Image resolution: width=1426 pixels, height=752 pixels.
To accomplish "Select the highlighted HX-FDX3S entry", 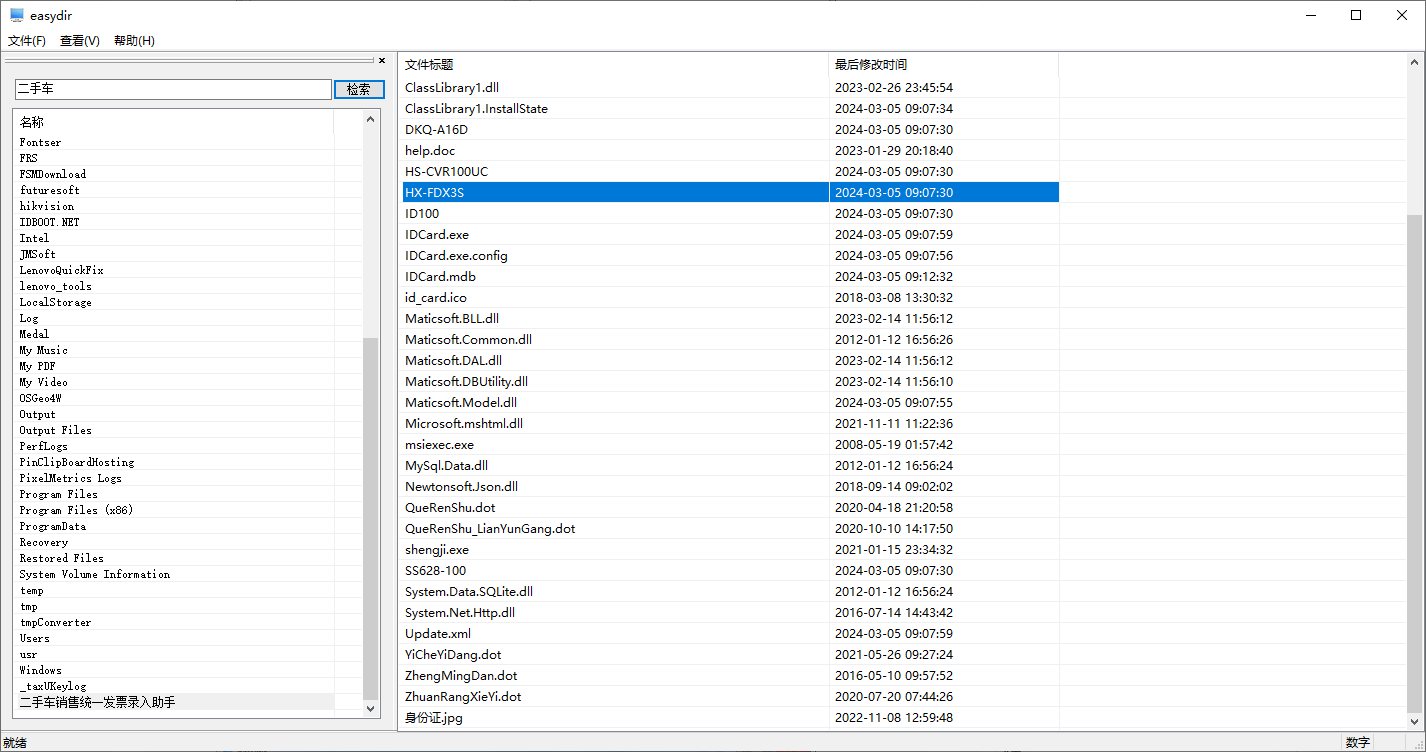I will coord(730,192).
